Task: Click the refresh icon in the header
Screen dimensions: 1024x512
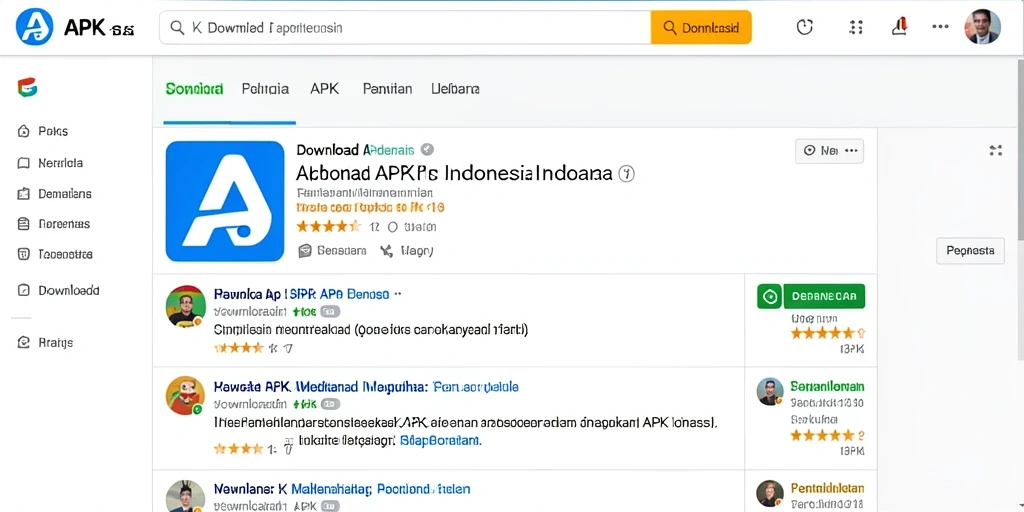Action: [805, 27]
